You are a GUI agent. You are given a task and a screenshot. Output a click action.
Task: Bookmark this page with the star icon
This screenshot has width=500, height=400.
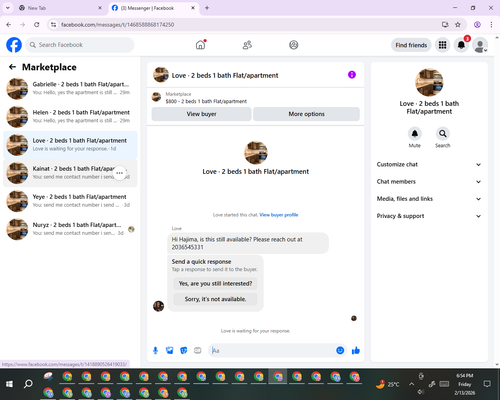tap(458, 25)
